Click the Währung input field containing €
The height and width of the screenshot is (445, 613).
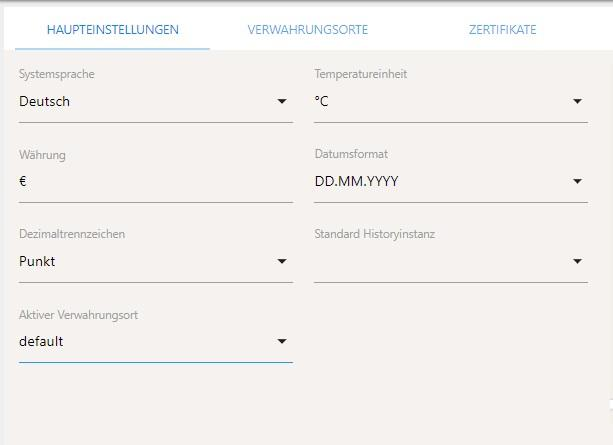(150, 181)
